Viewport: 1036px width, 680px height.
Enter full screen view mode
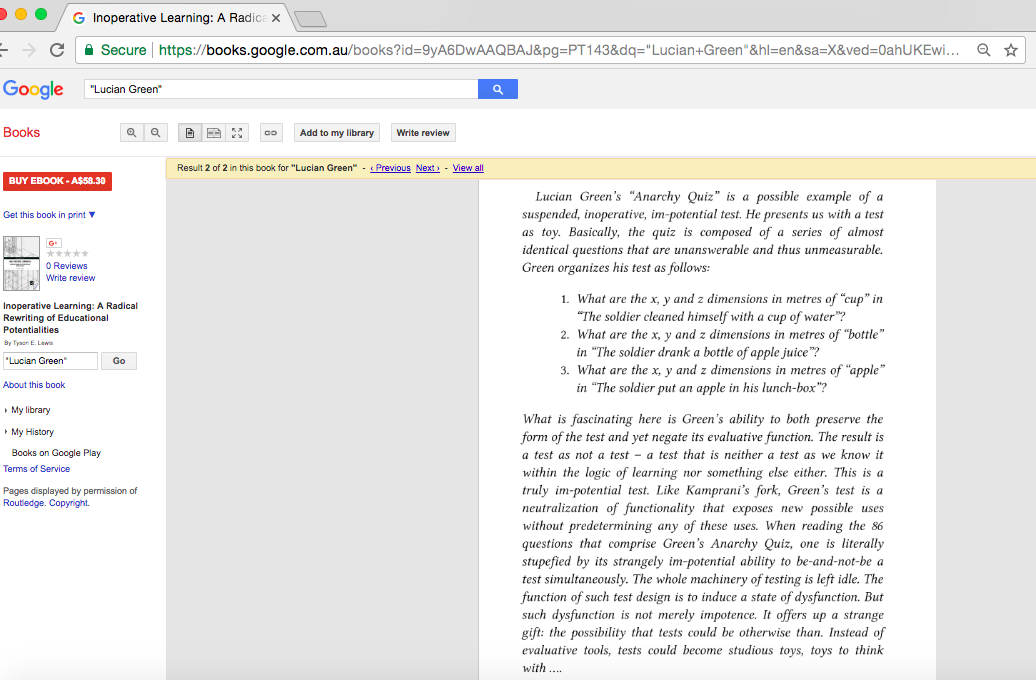coord(237,133)
